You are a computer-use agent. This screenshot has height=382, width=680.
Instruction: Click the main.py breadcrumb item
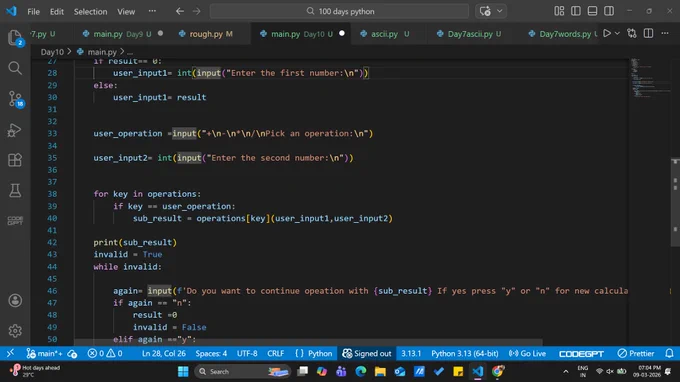coord(102,52)
